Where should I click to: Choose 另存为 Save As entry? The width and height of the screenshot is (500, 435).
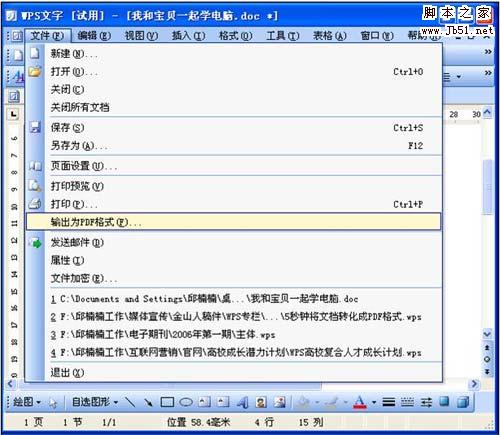point(234,145)
